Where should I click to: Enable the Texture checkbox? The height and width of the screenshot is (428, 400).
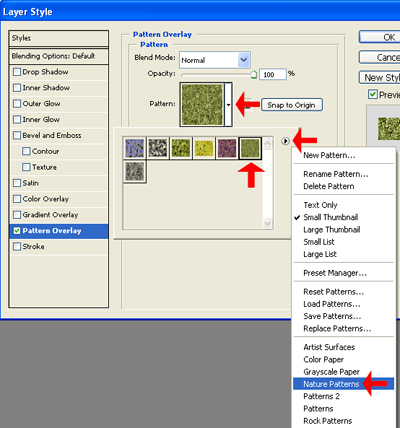click(x=26, y=167)
